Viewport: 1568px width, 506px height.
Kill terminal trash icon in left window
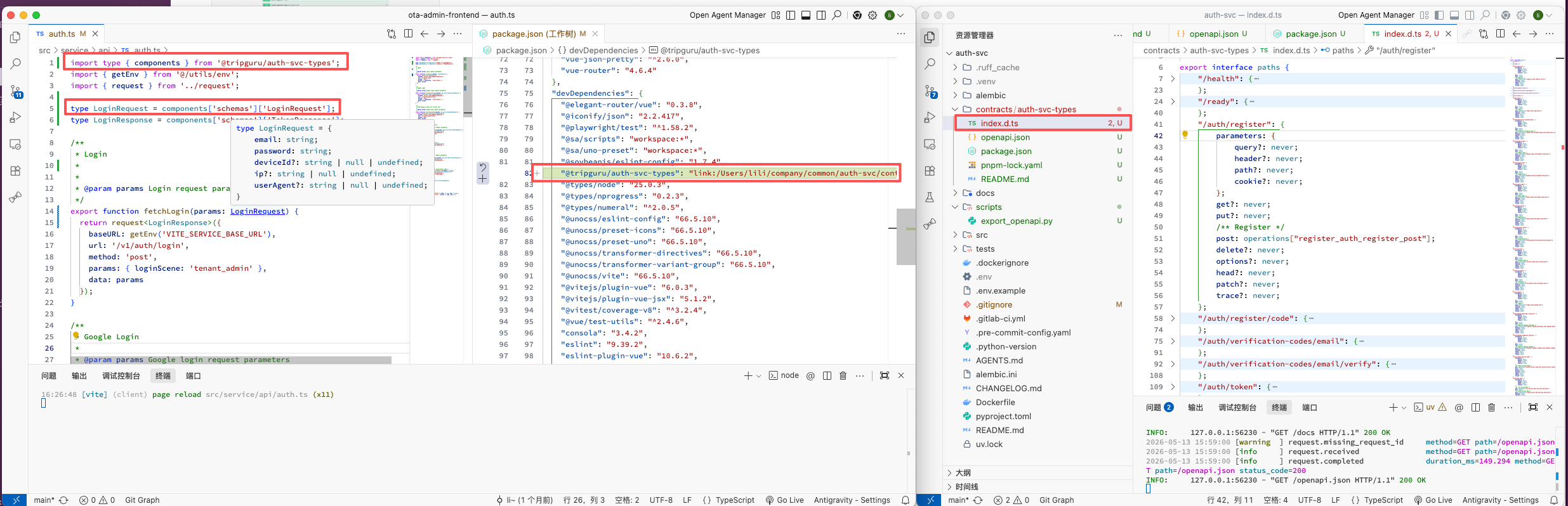(843, 375)
